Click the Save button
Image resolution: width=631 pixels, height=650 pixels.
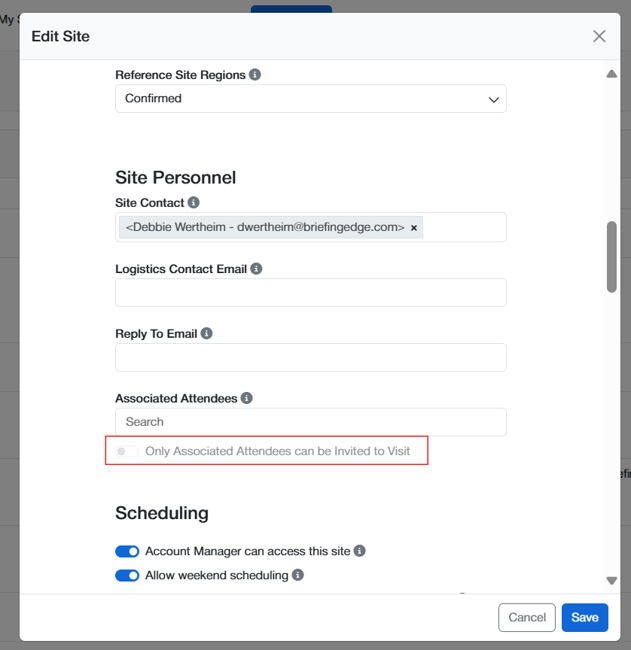click(x=584, y=617)
